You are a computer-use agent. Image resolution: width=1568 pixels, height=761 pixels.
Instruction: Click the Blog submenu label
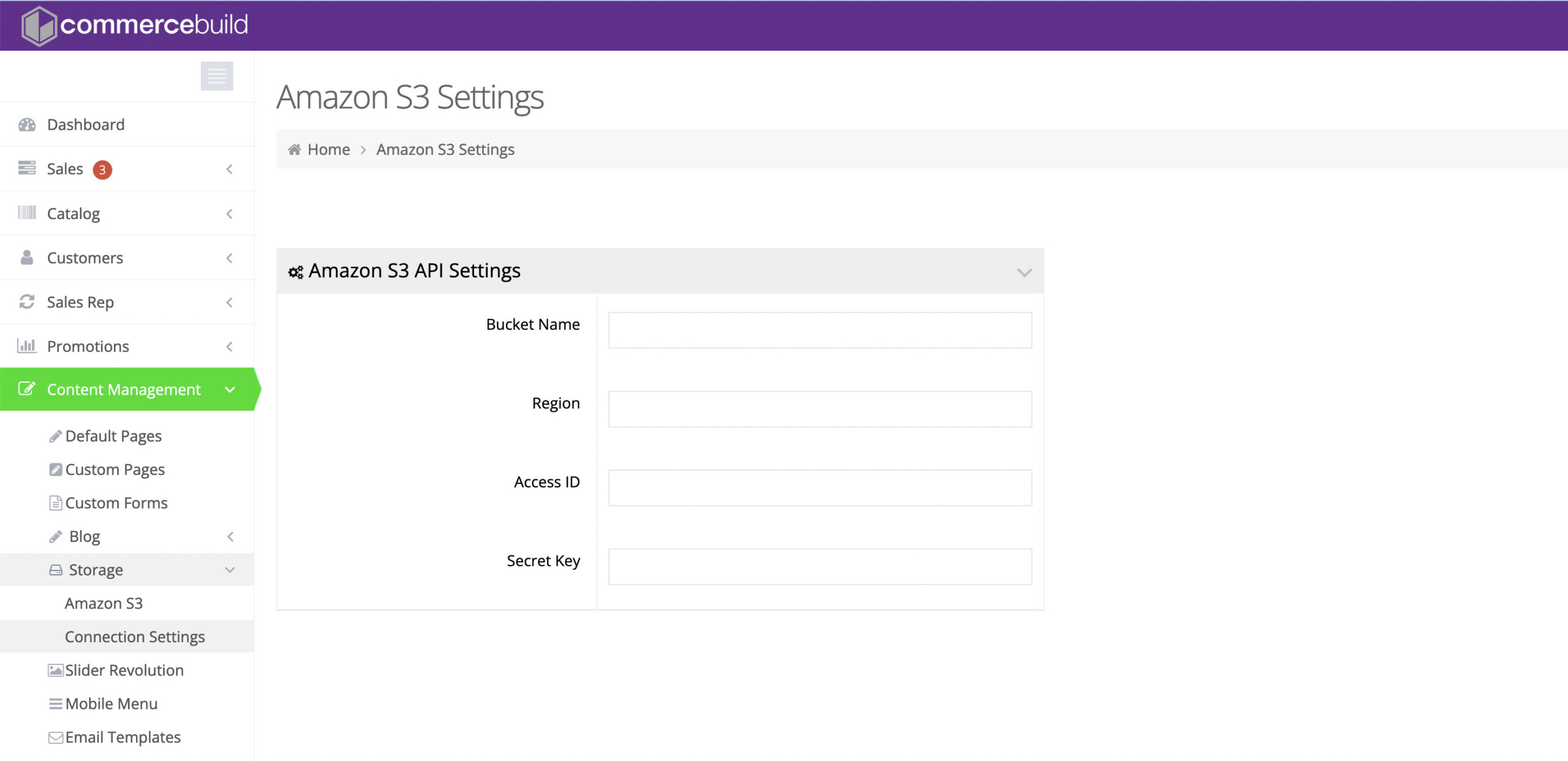85,537
